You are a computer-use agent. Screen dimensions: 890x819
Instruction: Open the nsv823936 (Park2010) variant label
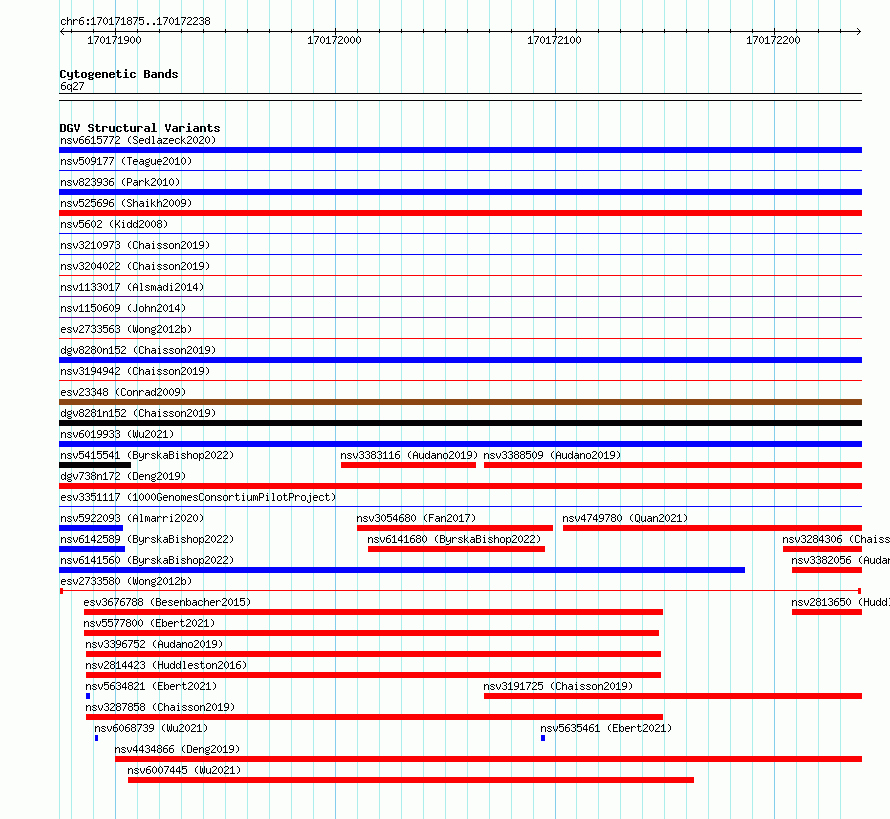(x=120, y=182)
